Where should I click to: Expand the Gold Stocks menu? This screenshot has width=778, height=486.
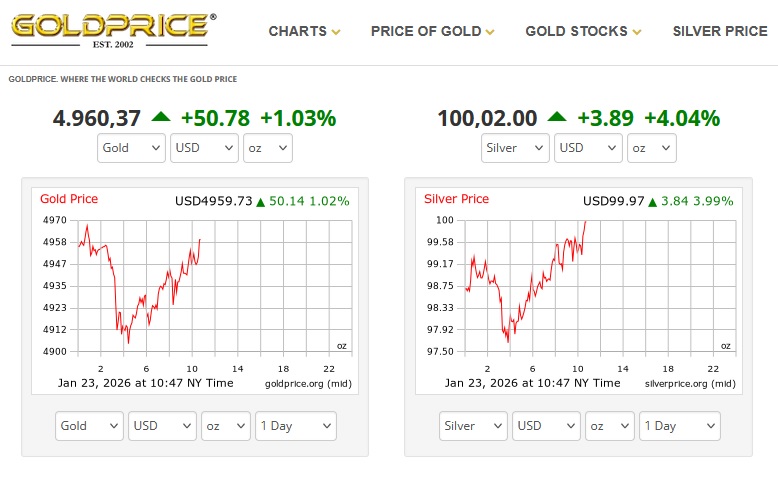583,31
